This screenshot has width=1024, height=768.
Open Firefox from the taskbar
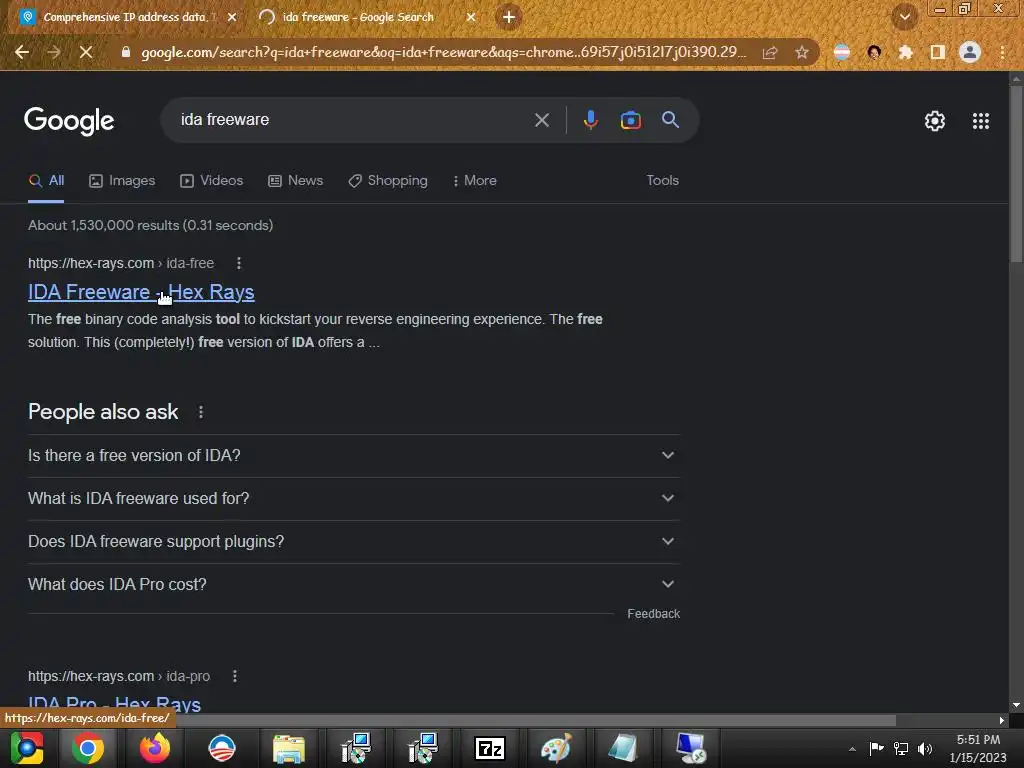tap(155, 748)
